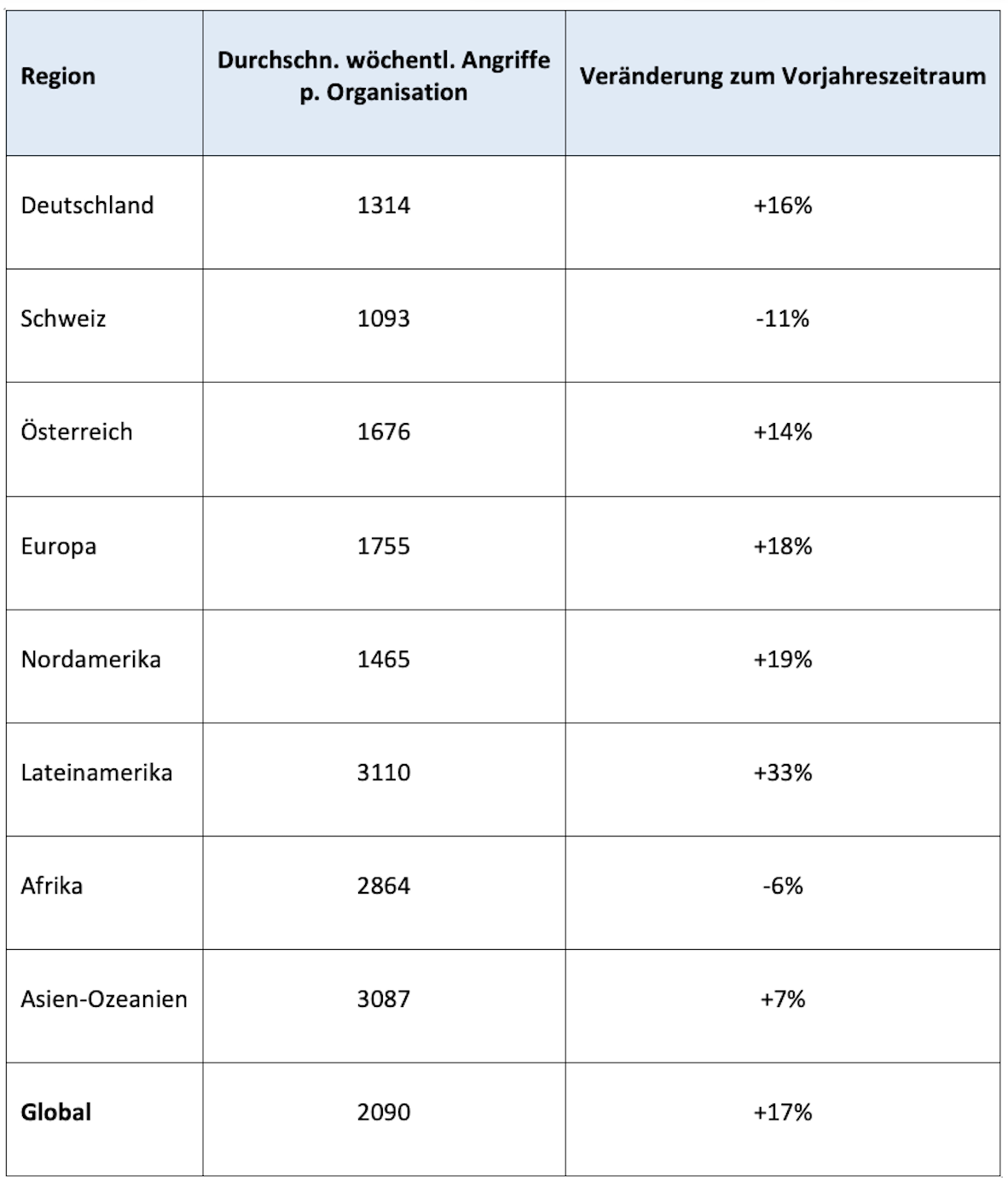1008x1187 pixels.
Task: Select the Afrika region cell
Action: 52,886
